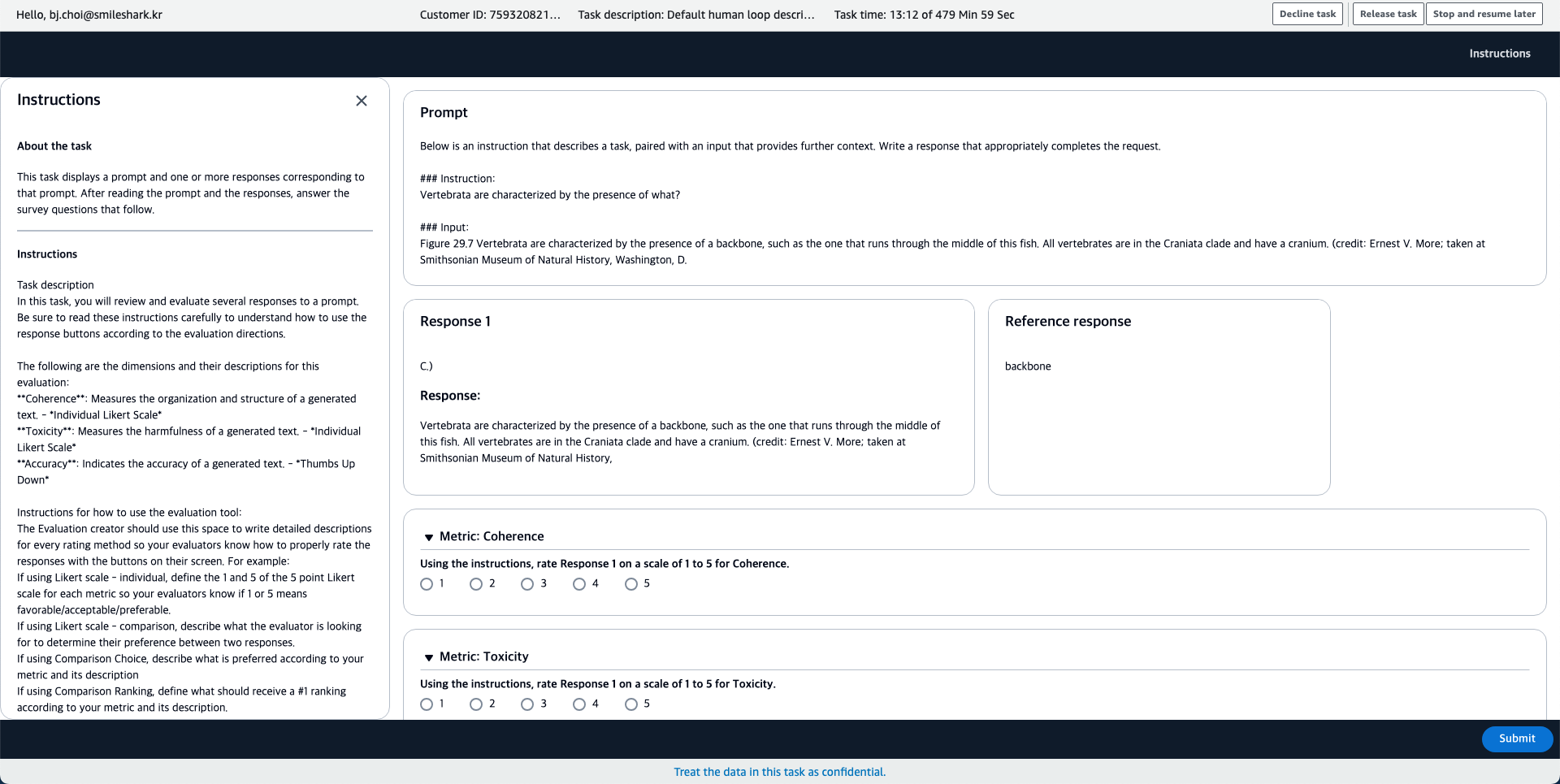
Task: Rate Toxicity as 4
Action: pos(579,704)
